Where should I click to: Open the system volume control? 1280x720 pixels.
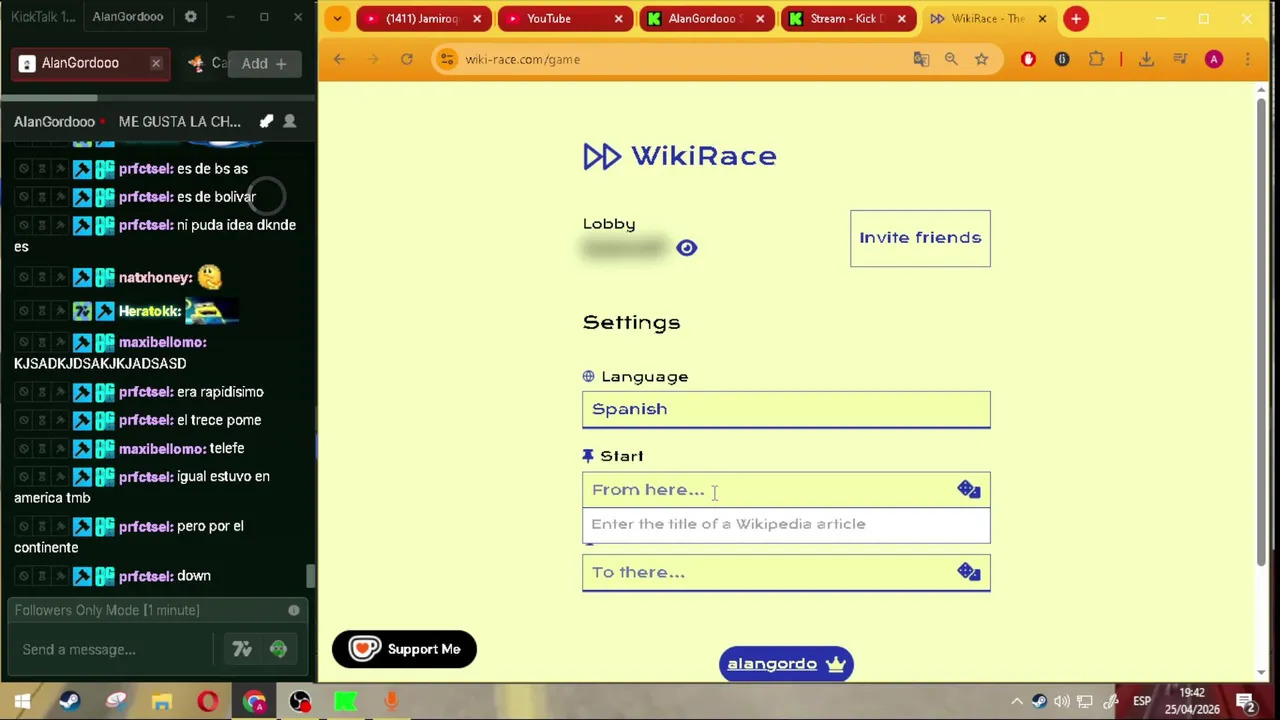(1062, 702)
